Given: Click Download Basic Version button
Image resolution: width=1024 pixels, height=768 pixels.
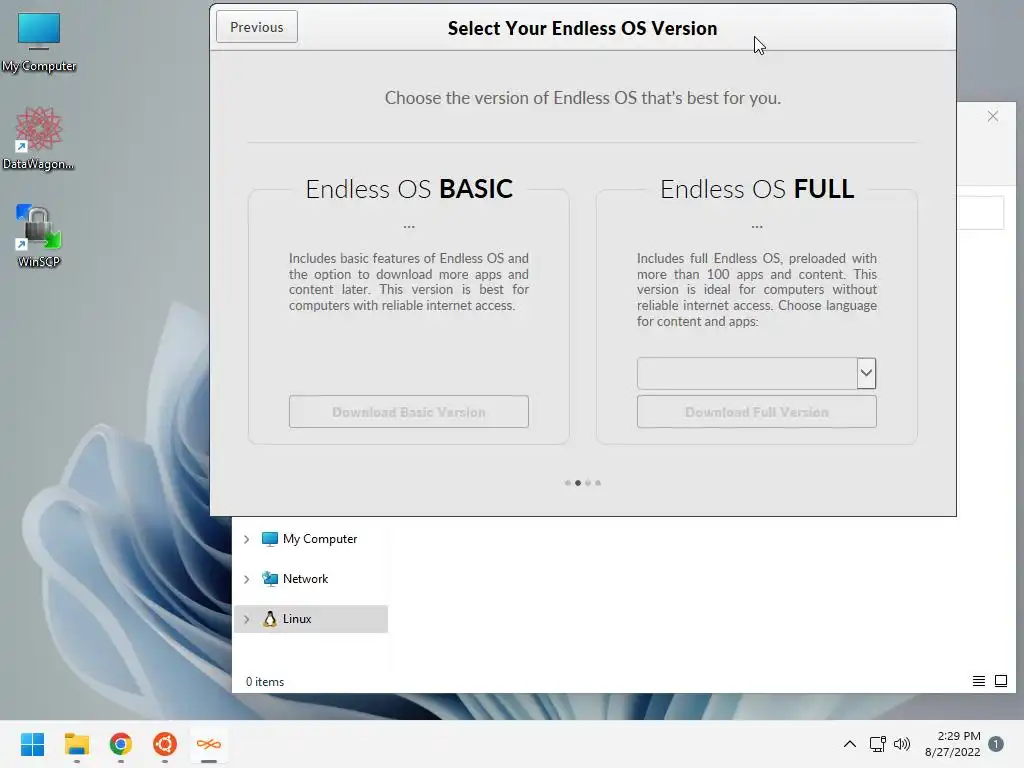Looking at the screenshot, I should 409,412.
